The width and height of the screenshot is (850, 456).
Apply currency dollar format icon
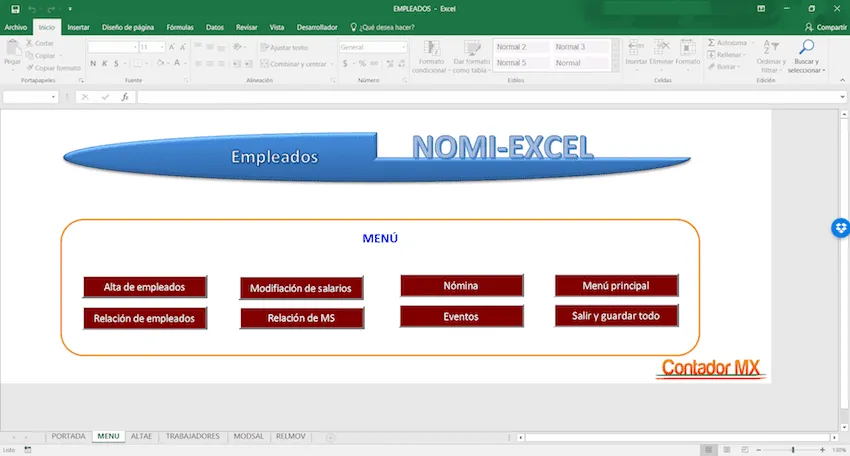point(345,63)
